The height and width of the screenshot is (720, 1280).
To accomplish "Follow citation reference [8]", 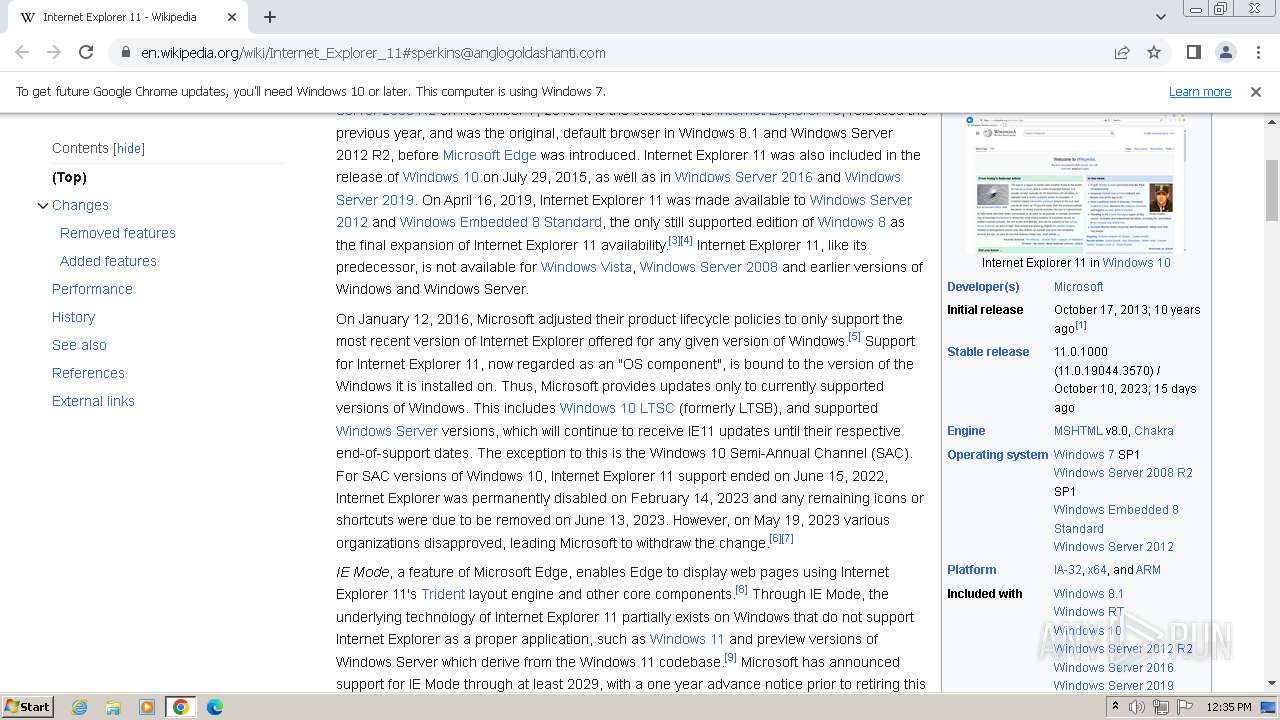I will (741, 590).
